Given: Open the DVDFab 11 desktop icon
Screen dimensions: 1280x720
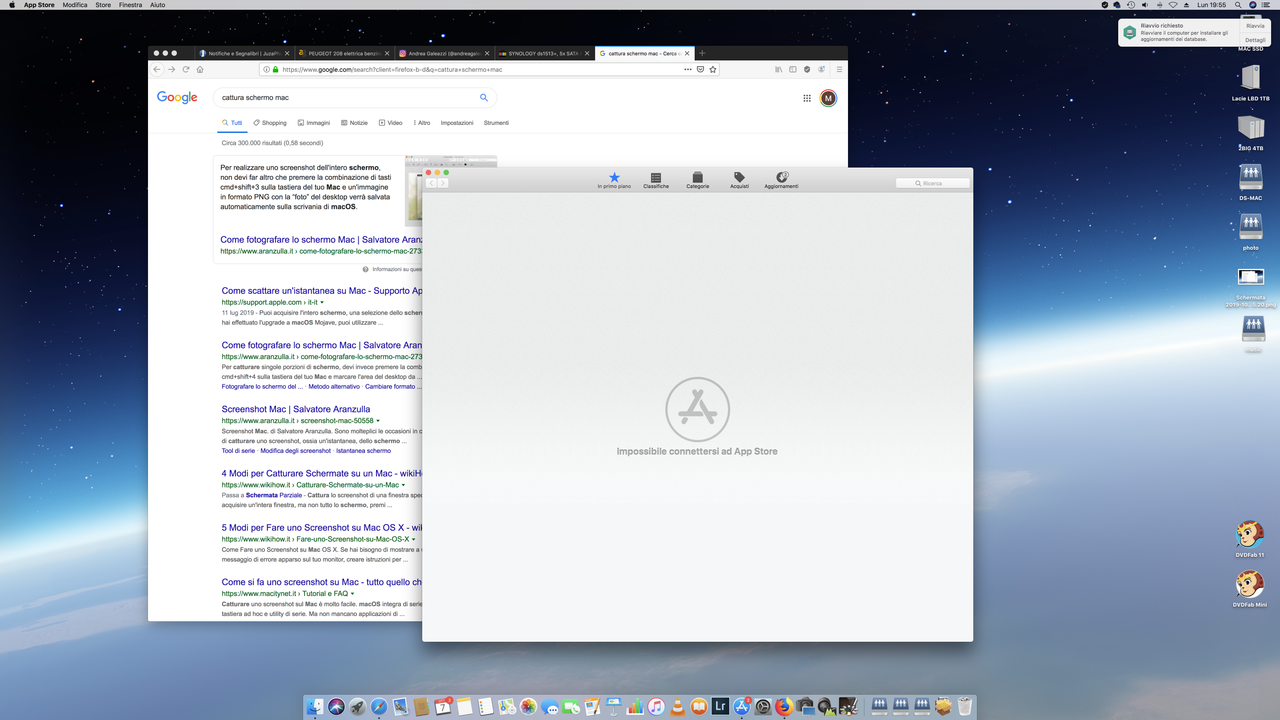Looking at the screenshot, I should coord(1249,540).
